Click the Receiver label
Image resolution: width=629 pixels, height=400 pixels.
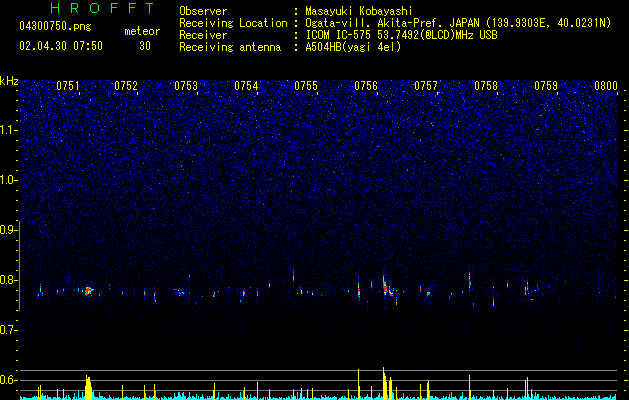tap(203, 35)
